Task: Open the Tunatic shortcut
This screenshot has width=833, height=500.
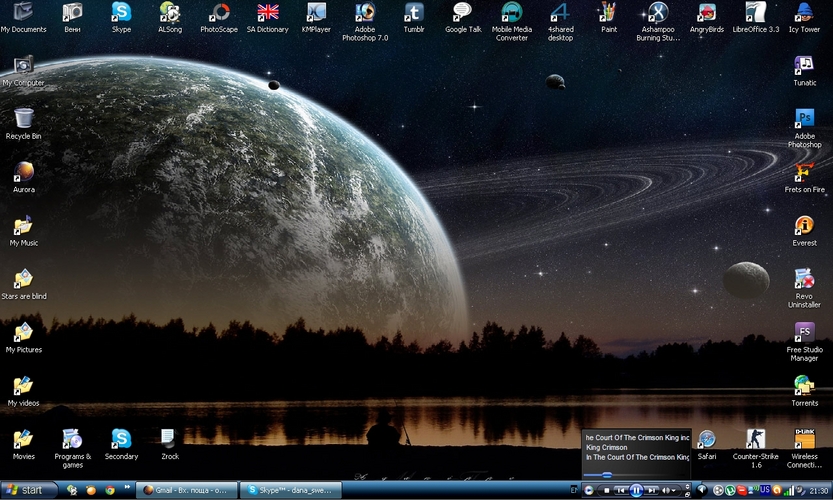Action: tap(804, 71)
